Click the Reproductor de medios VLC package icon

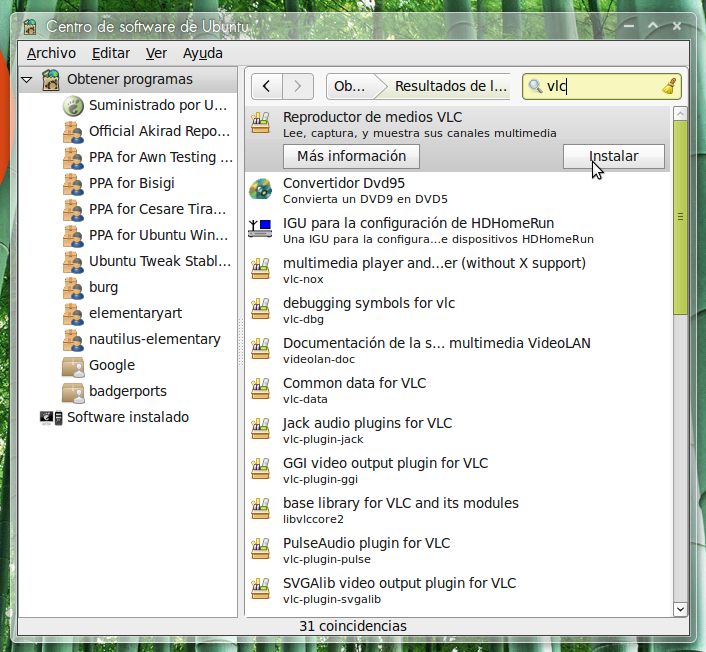(260, 123)
